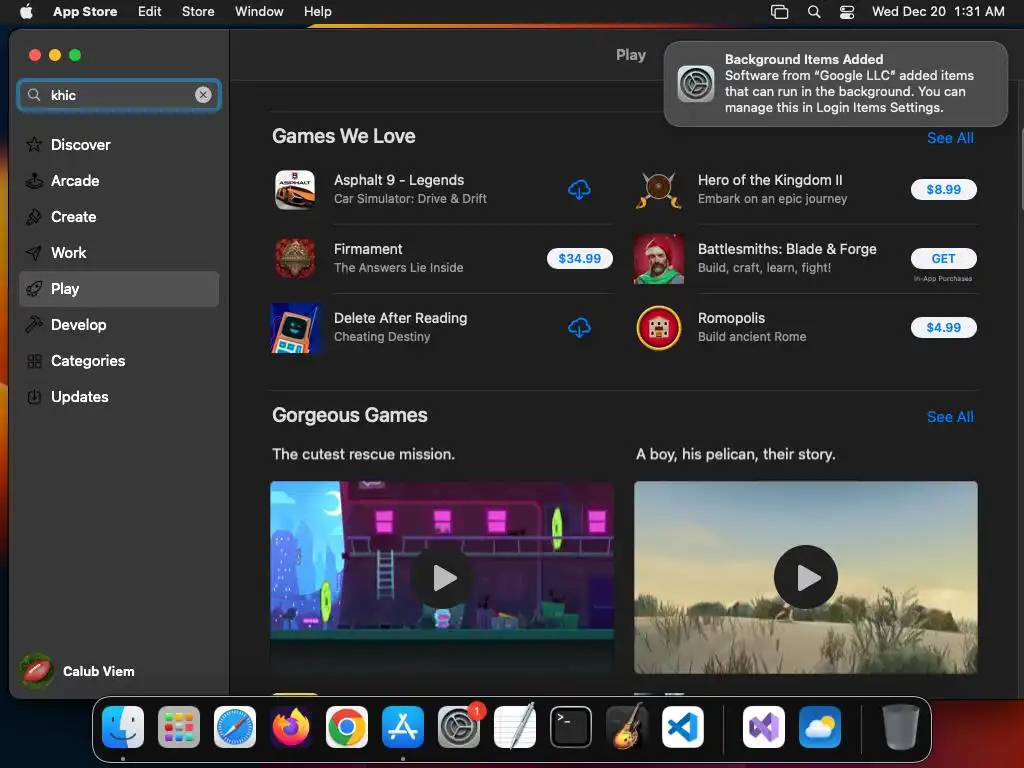This screenshot has height=768, width=1024.
Task: Buy Hero of the Kingdom II for $8.99
Action: coord(944,189)
